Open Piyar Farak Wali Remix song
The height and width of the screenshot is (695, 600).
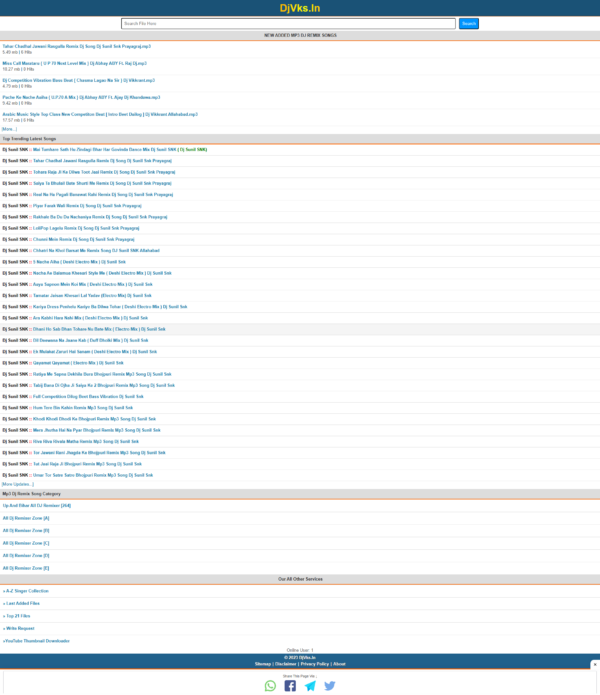[87, 206]
